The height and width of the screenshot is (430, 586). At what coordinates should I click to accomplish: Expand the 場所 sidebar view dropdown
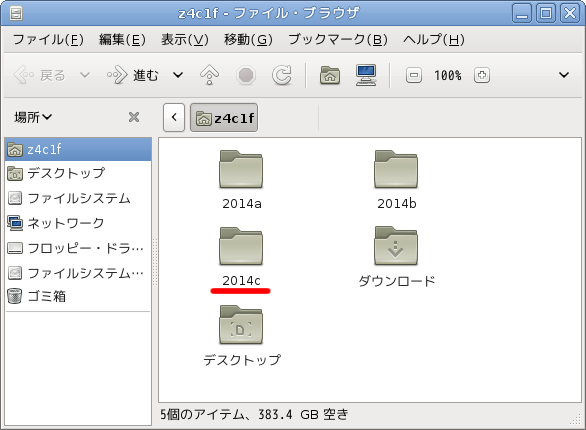(33, 117)
